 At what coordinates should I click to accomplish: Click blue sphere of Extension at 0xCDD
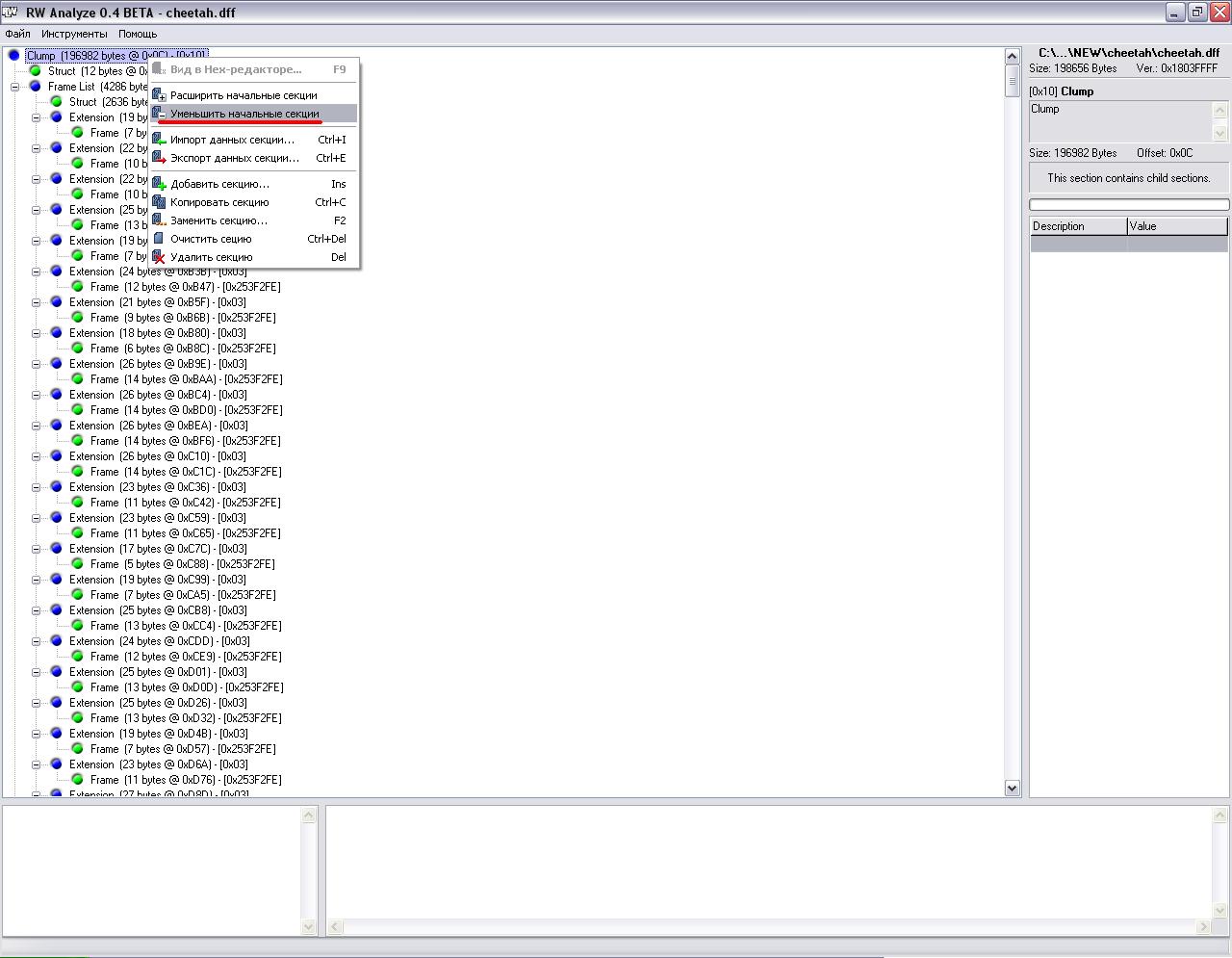pos(56,641)
